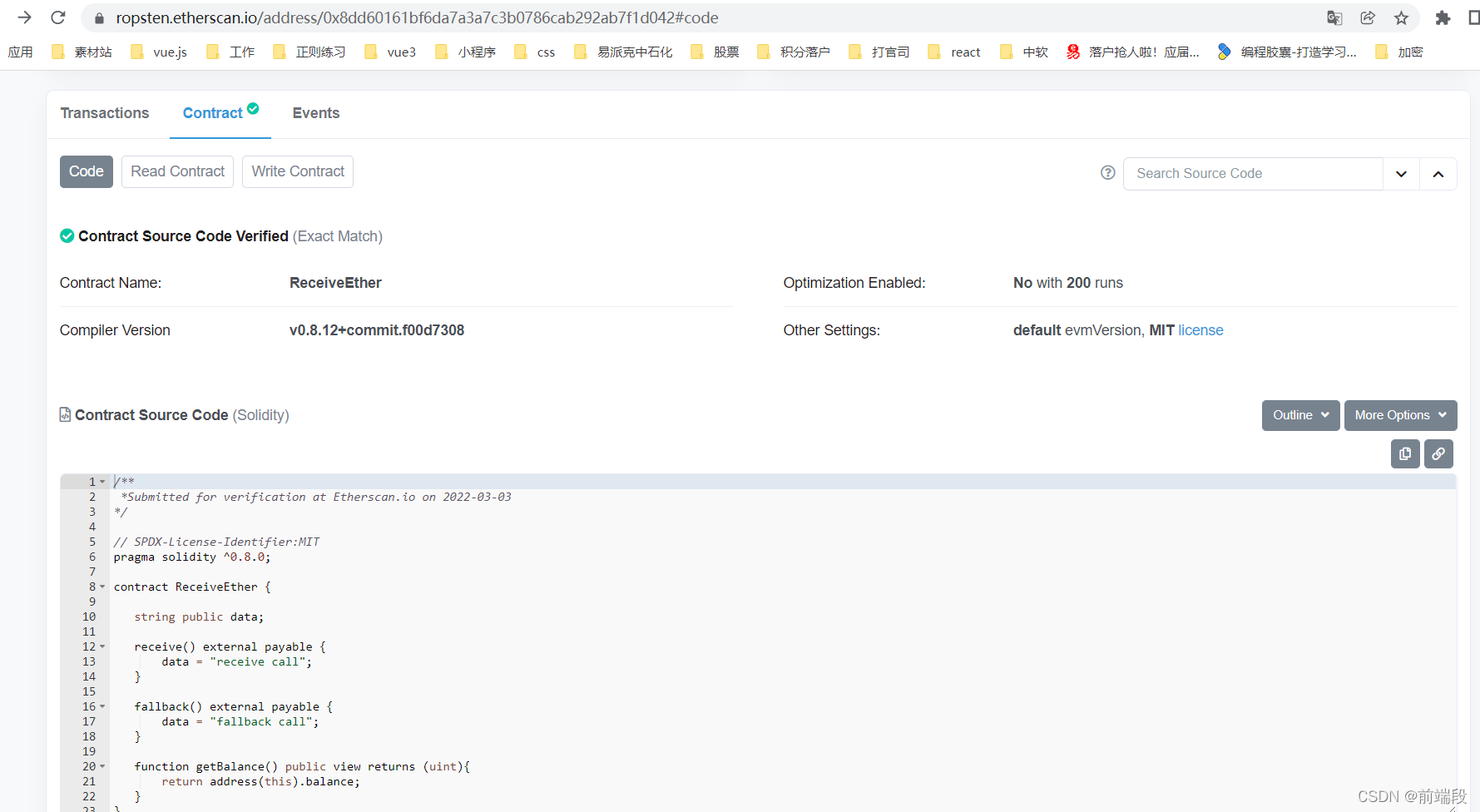Open the 中软 bookmark folder
The image size is (1480, 812).
pos(1023,52)
